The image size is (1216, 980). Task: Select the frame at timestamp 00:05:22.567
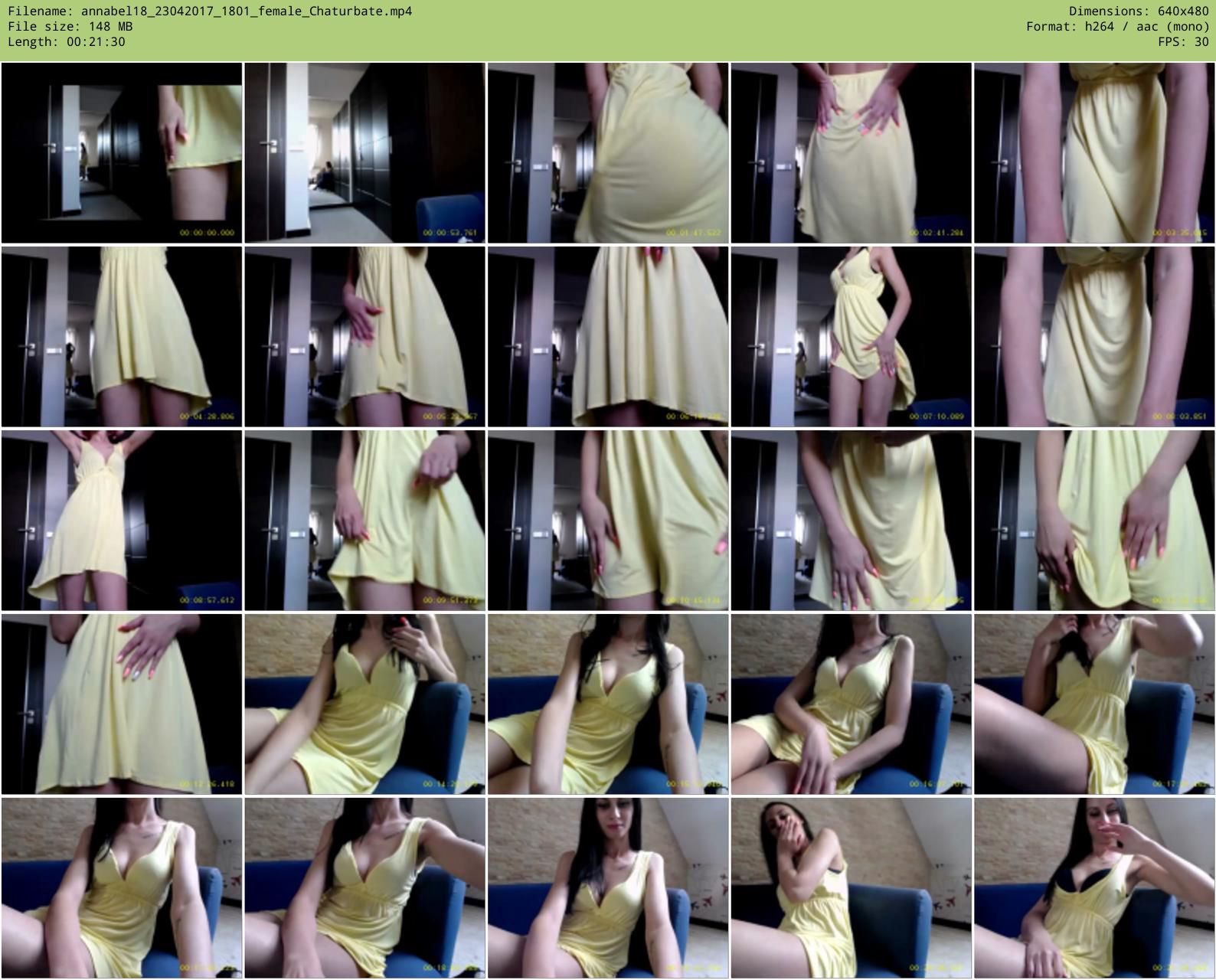point(364,336)
